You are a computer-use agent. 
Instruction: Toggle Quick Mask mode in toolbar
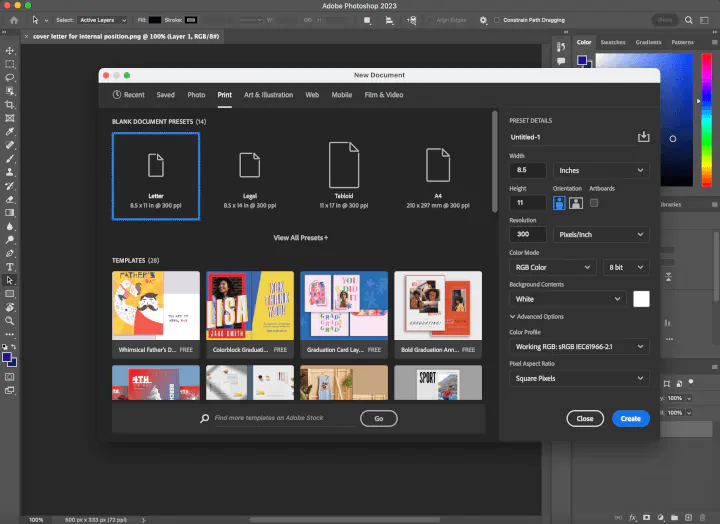10,377
